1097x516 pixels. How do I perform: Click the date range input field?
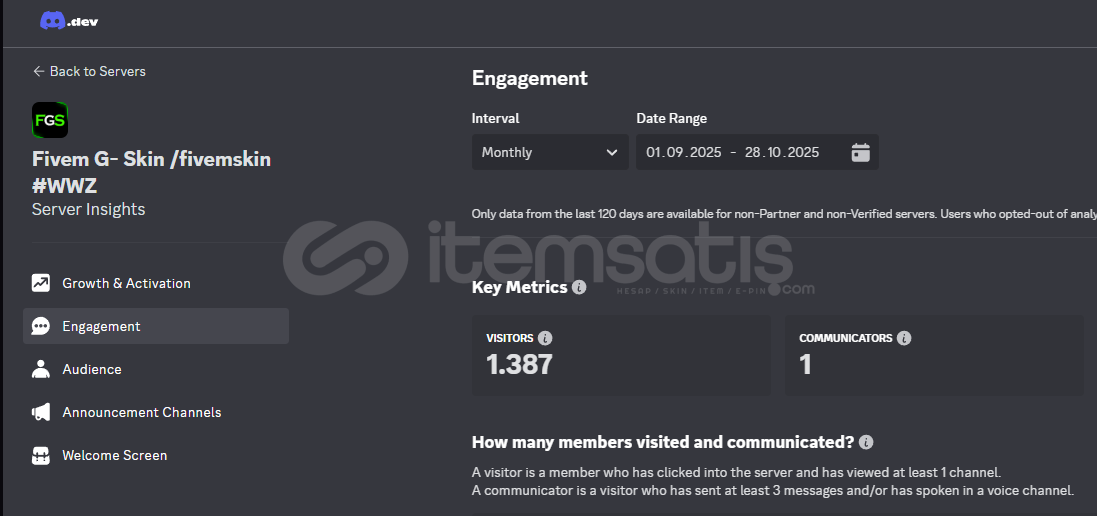click(x=733, y=152)
